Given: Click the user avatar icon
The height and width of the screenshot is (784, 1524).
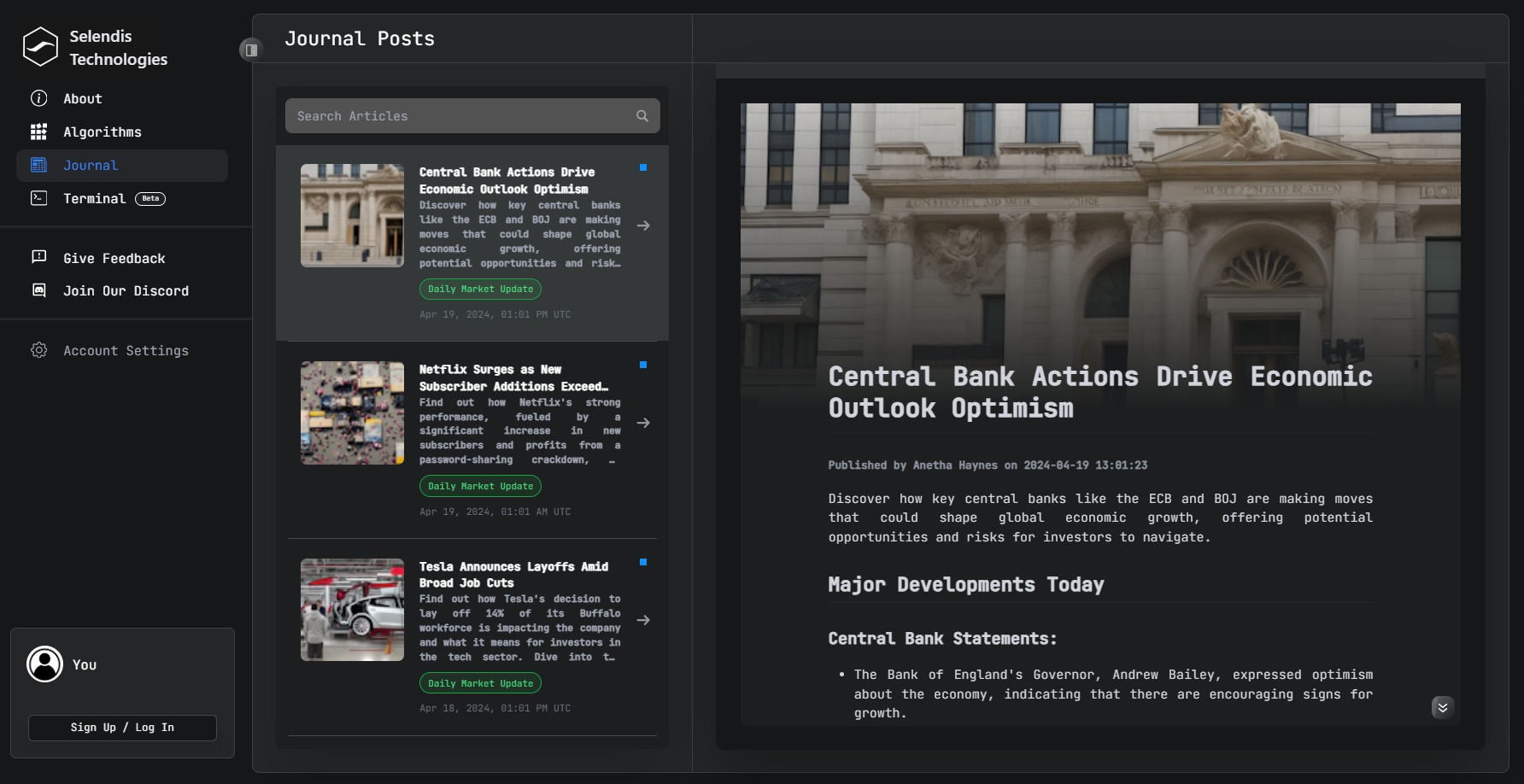Looking at the screenshot, I should 44,664.
